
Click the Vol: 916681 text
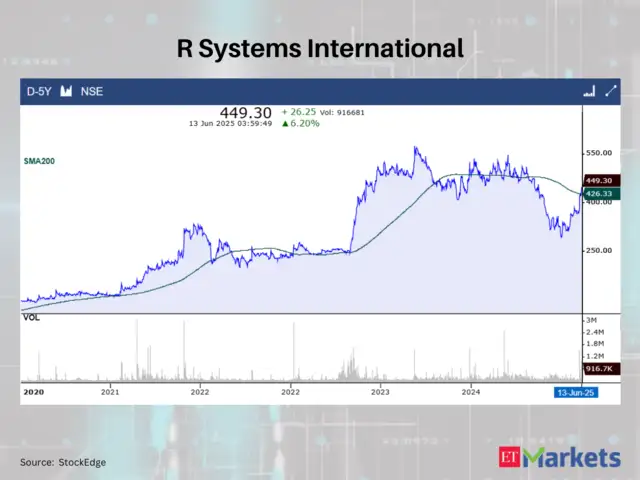click(342, 112)
